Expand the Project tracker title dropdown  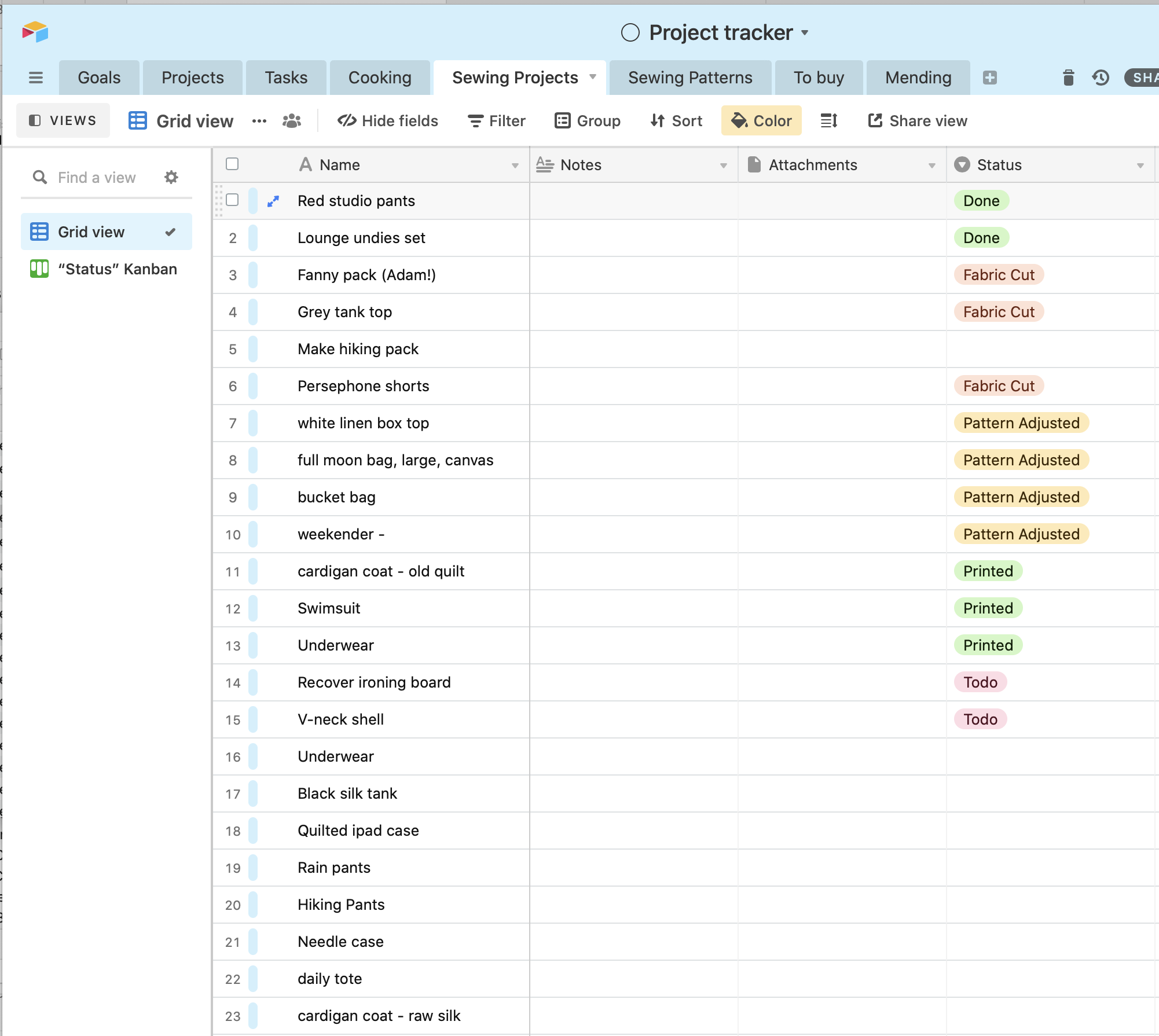(x=805, y=33)
